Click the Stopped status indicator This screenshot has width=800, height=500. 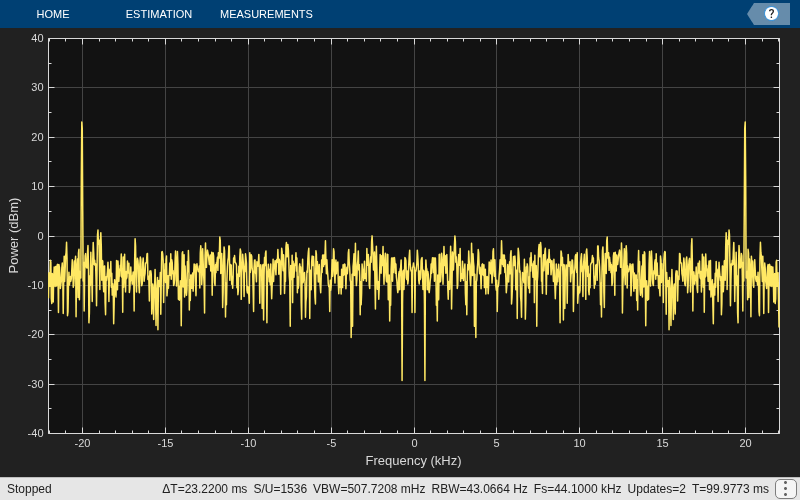click(x=29, y=489)
